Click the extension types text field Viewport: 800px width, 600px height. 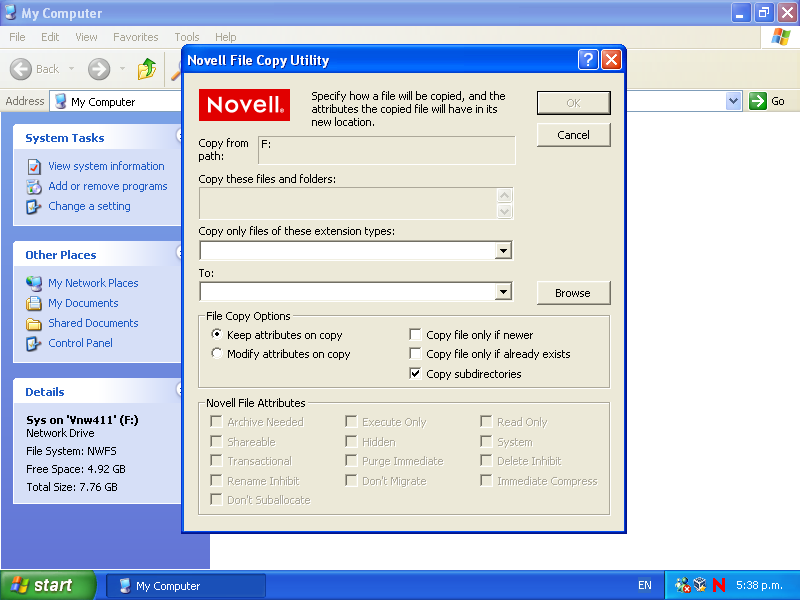[x=348, y=251]
